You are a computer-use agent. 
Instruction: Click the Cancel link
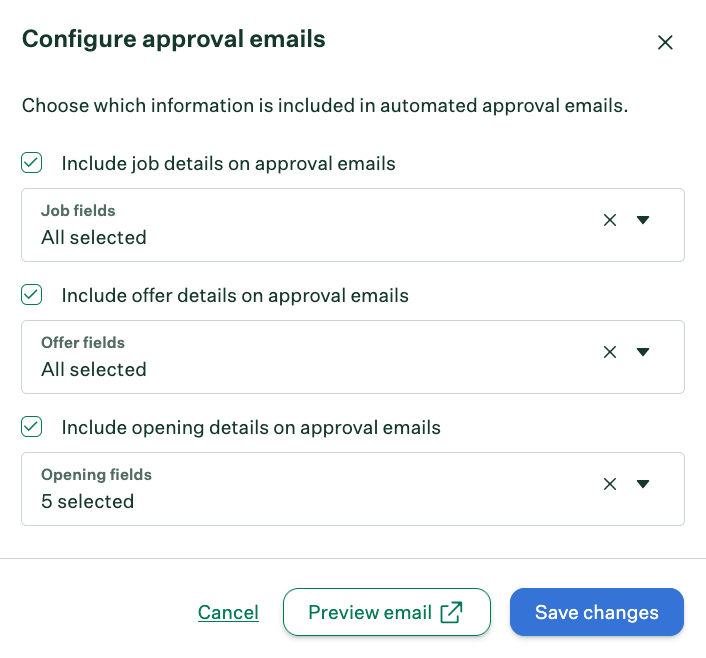click(x=228, y=613)
